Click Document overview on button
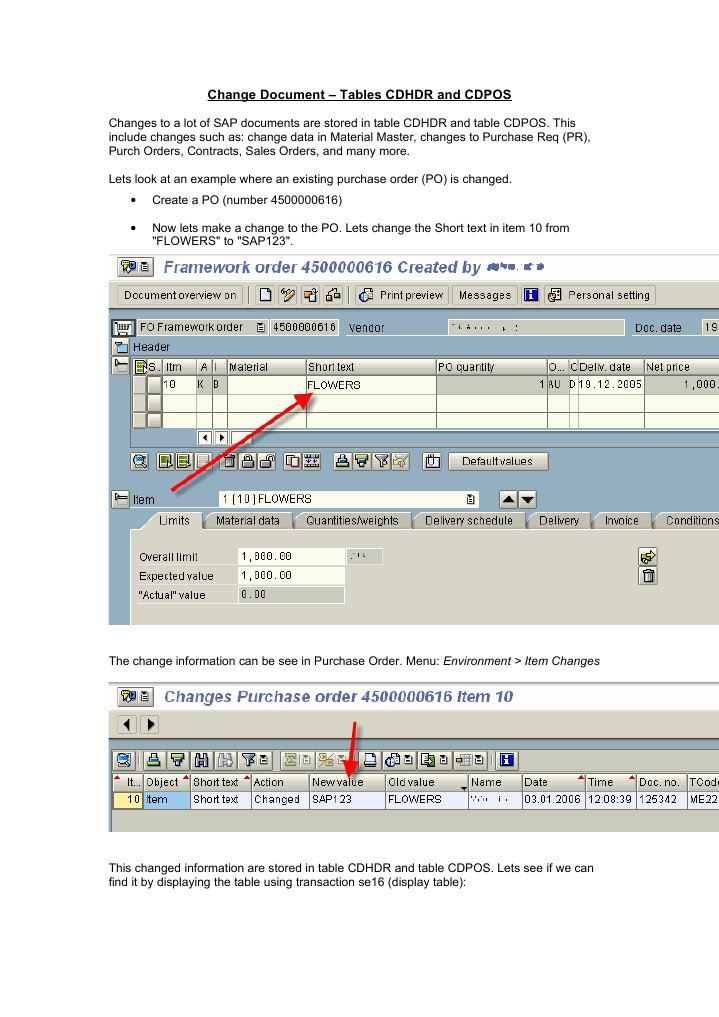The height and width of the screenshot is (1017, 719). tap(180, 295)
